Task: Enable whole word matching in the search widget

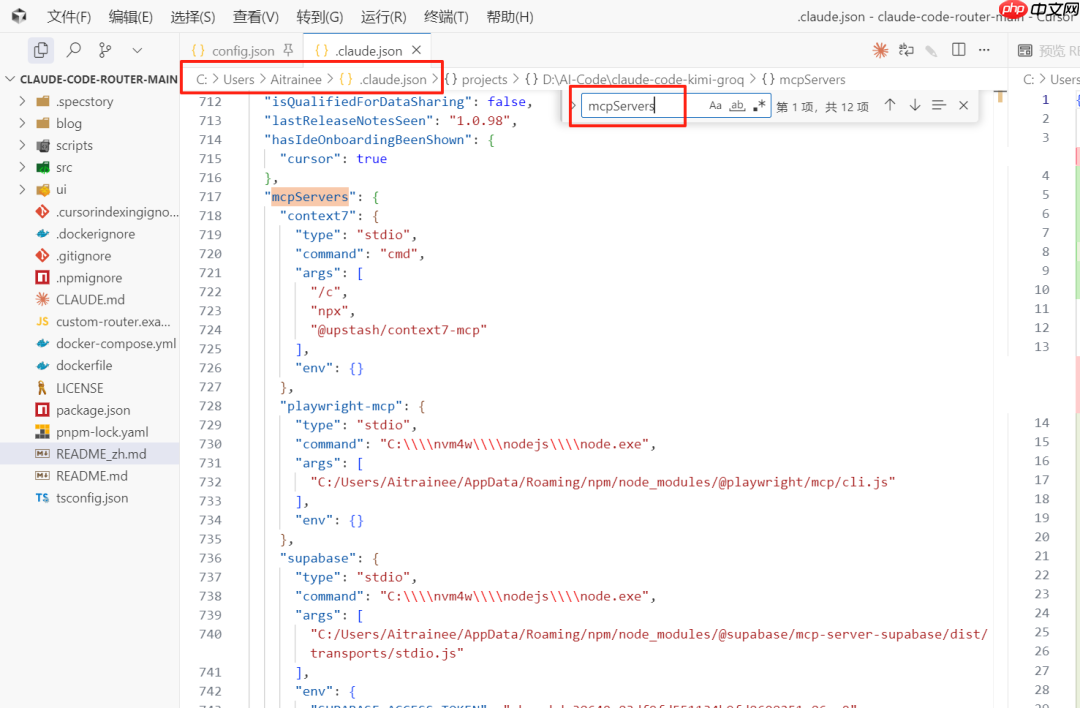Action: [736, 104]
